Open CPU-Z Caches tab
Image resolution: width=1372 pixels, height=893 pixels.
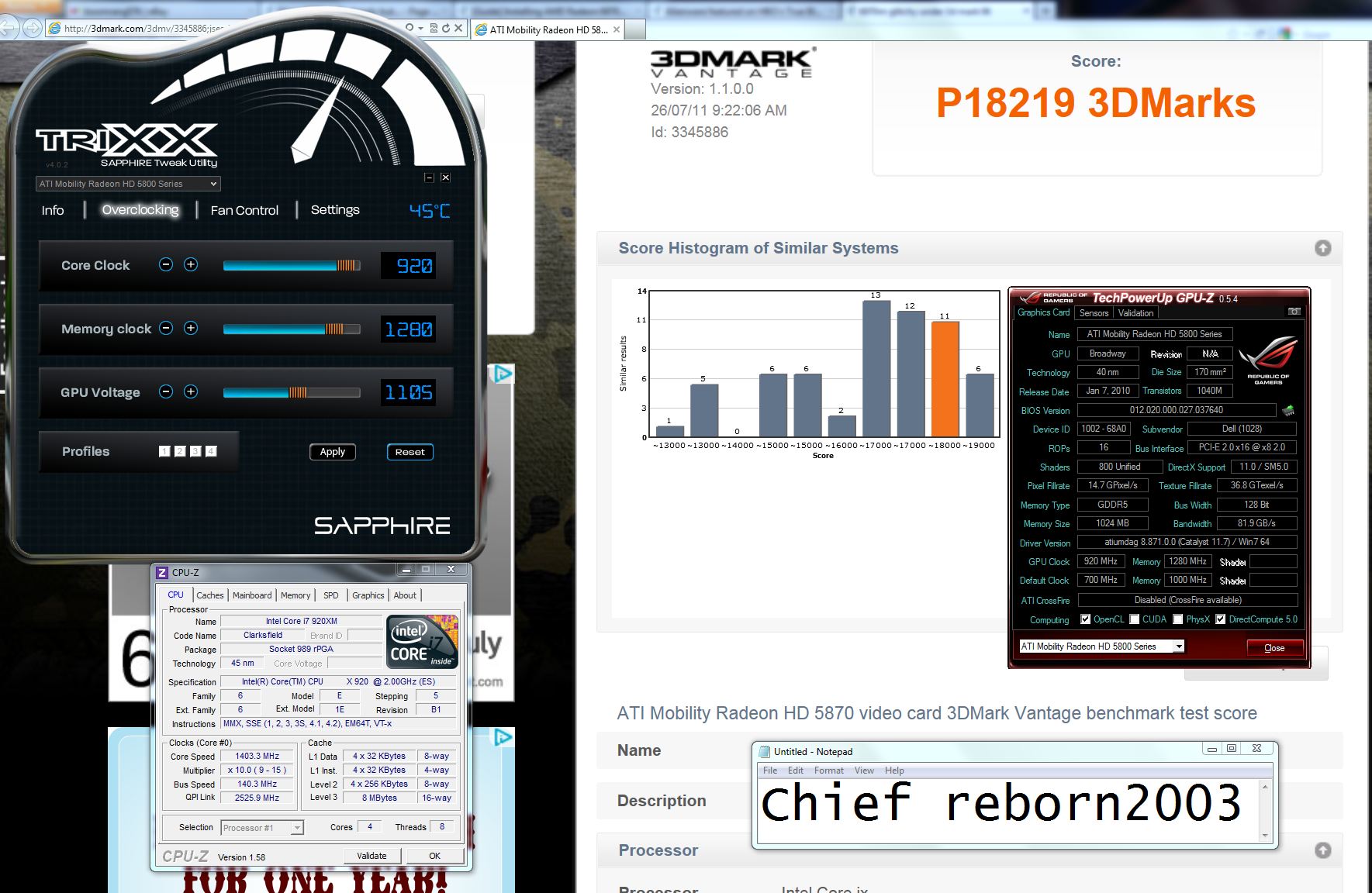(x=210, y=595)
